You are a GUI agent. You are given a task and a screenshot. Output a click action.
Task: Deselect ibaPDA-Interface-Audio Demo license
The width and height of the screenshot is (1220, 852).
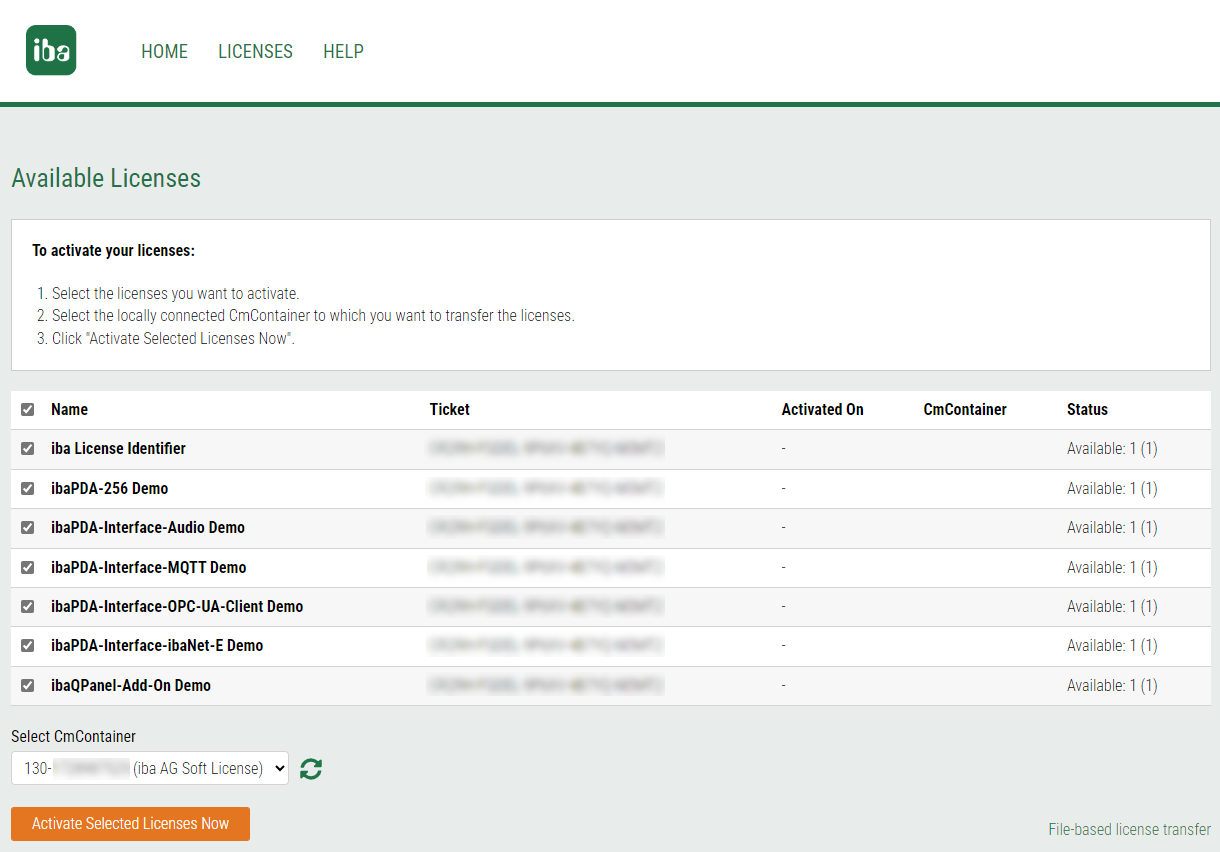click(27, 528)
